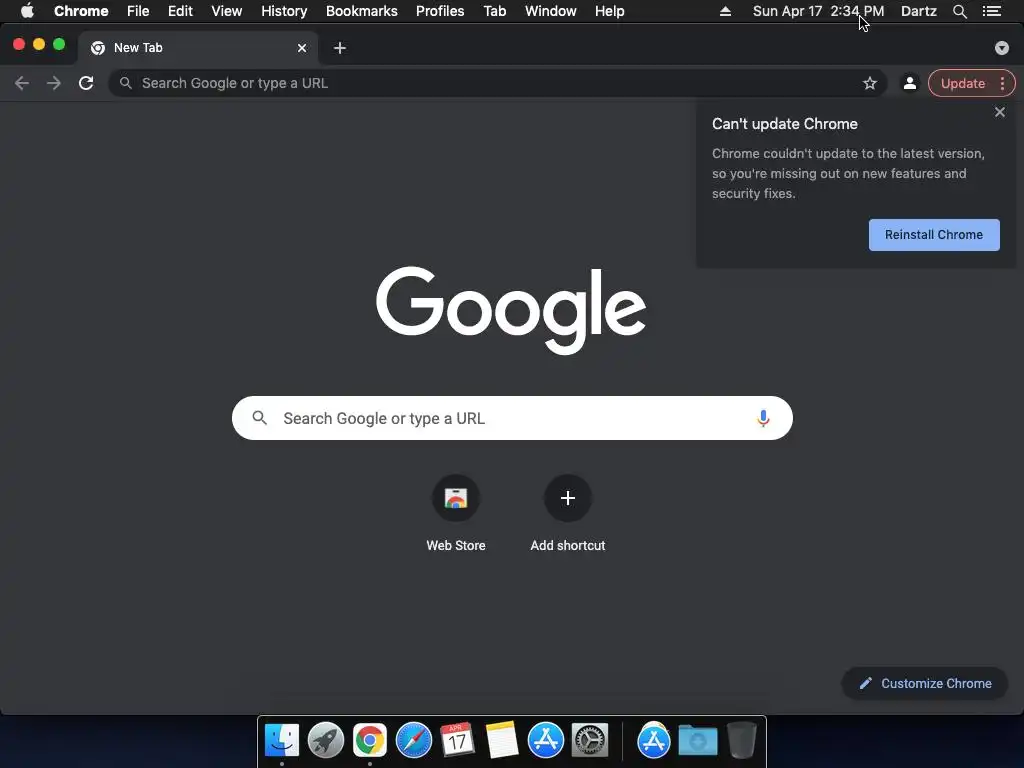This screenshot has width=1024, height=768.
Task: Click the forward navigation arrow
Action: tap(54, 83)
